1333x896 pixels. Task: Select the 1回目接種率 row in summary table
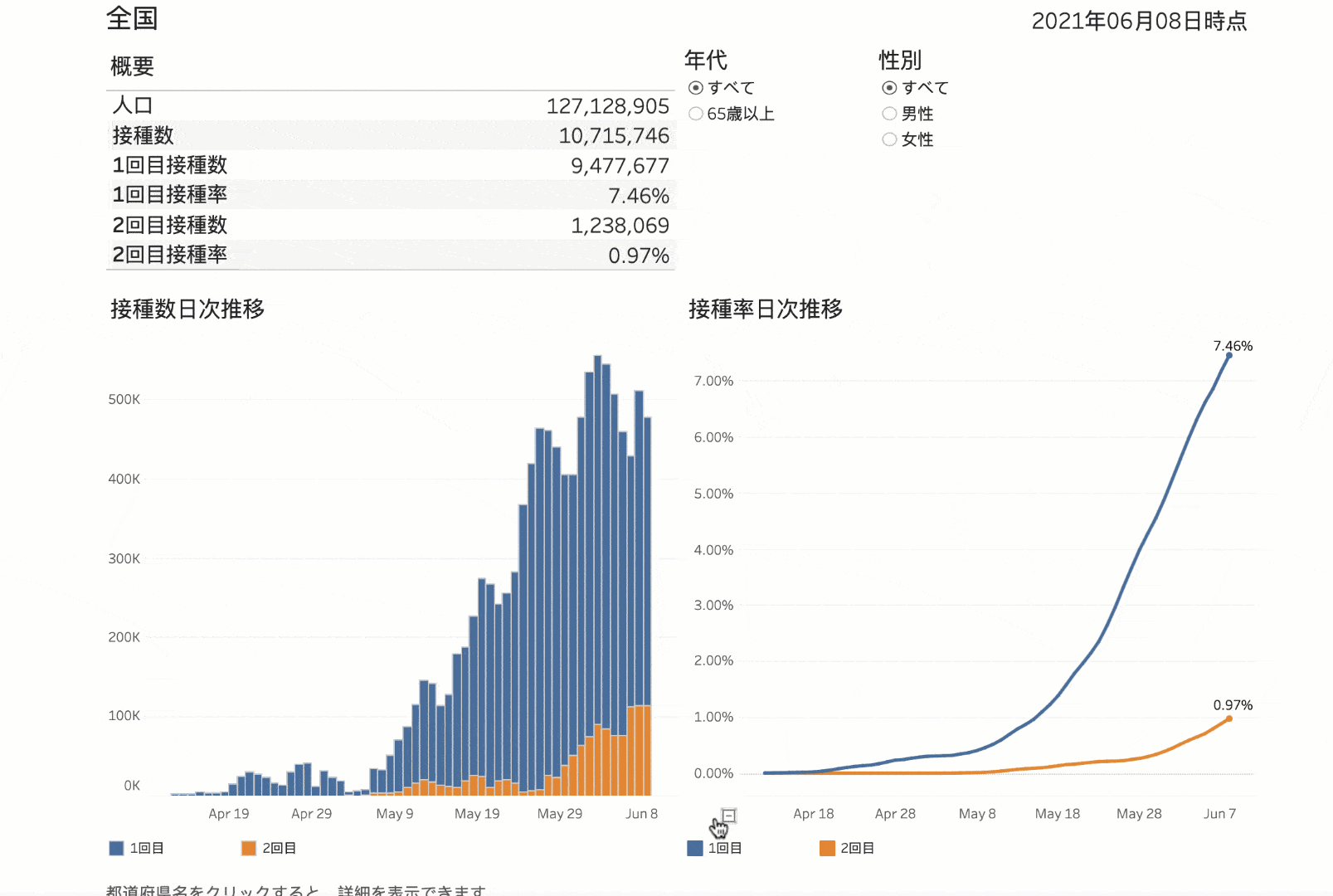pyautogui.click(x=391, y=195)
